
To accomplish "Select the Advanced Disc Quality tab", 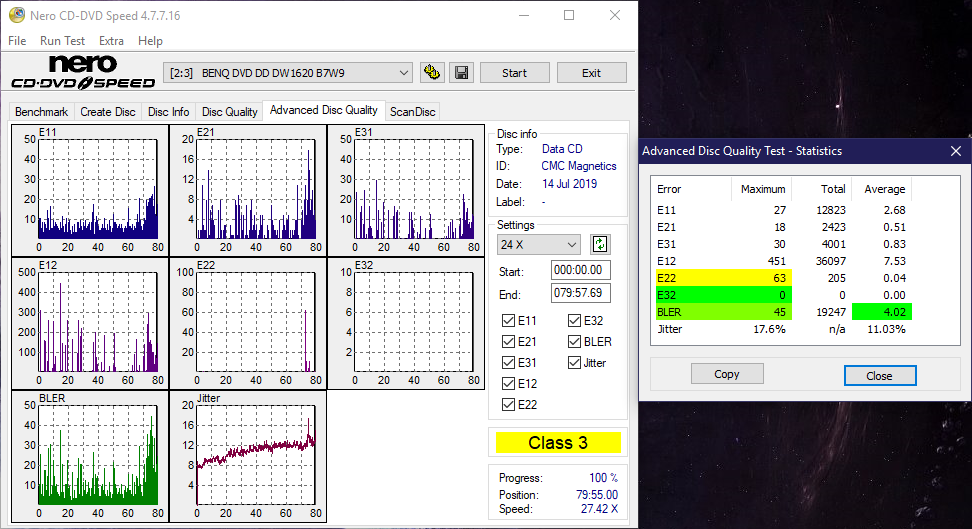I will pos(324,110).
